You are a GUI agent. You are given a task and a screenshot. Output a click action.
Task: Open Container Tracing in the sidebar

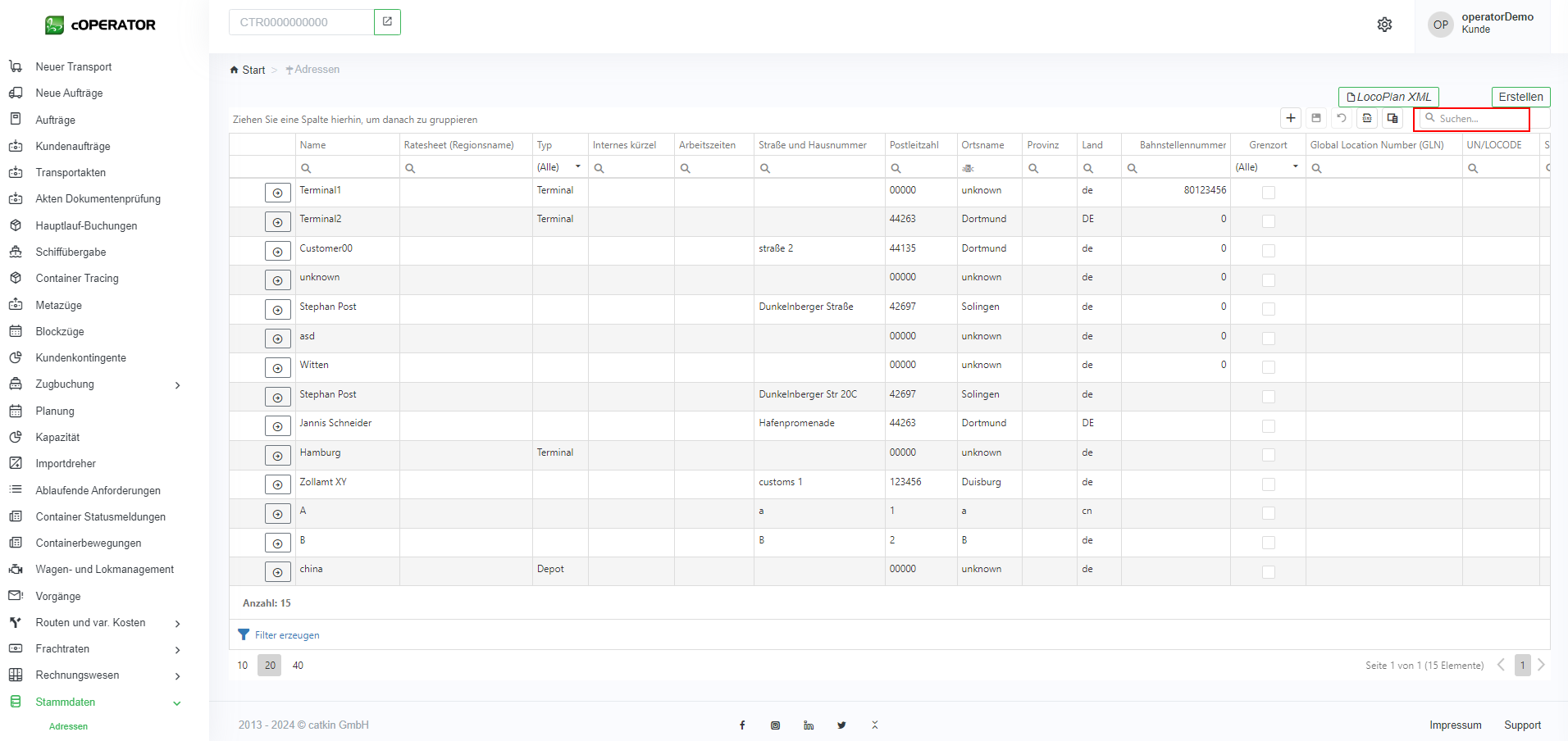(77, 279)
